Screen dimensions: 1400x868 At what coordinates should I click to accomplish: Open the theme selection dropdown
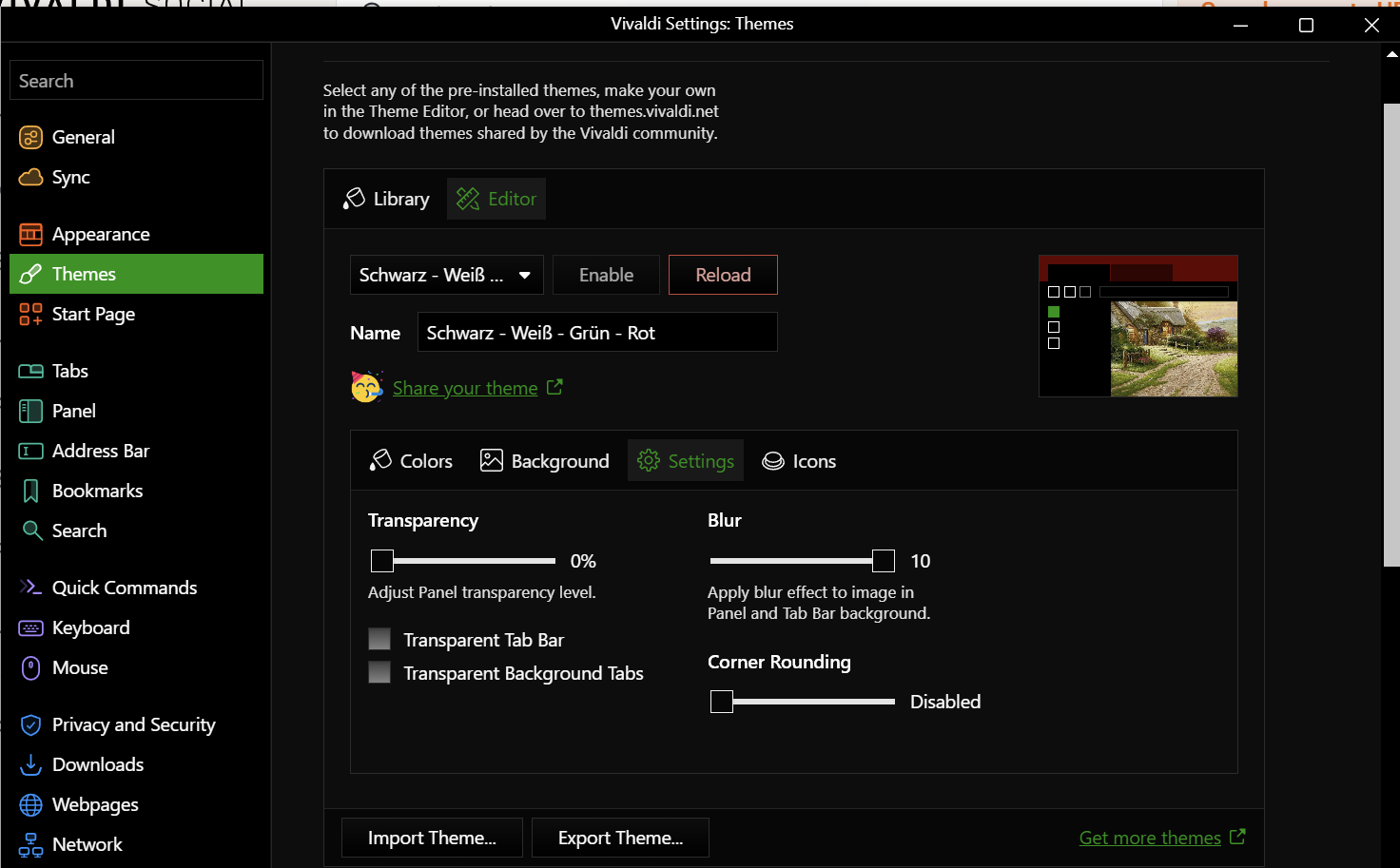(446, 275)
